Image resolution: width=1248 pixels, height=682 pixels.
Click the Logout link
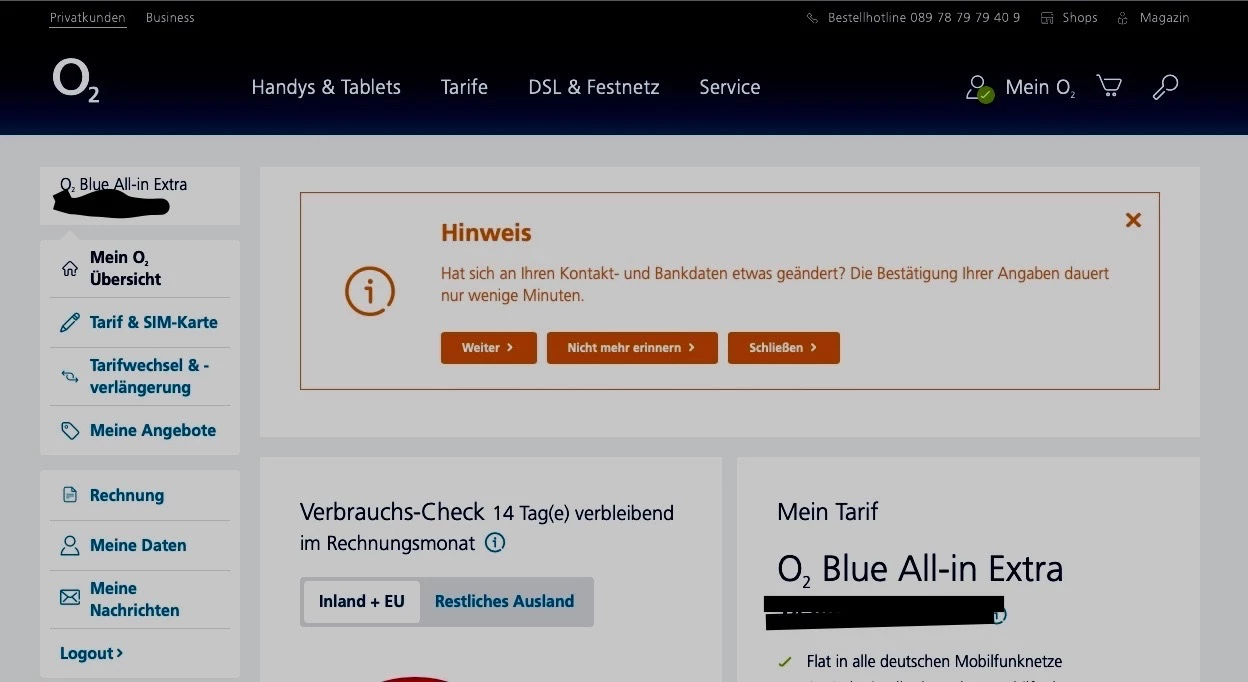pos(92,653)
